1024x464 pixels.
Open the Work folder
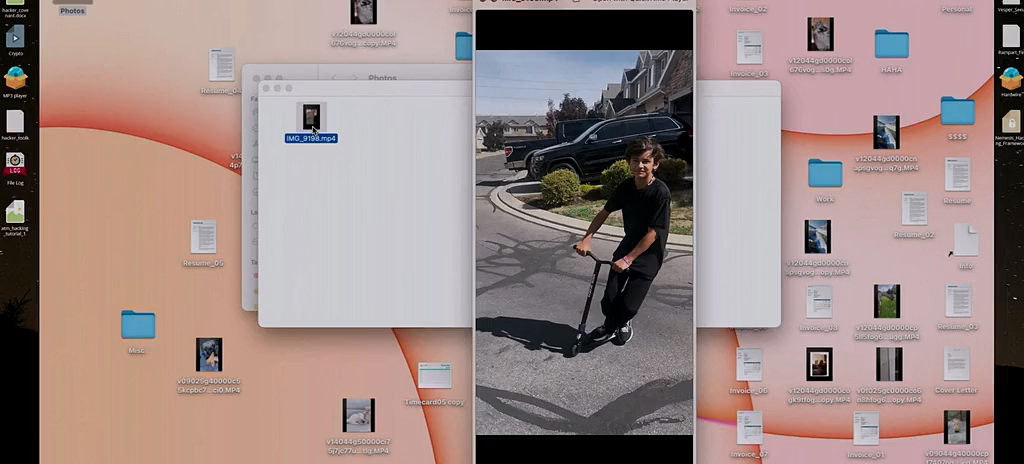tap(825, 173)
